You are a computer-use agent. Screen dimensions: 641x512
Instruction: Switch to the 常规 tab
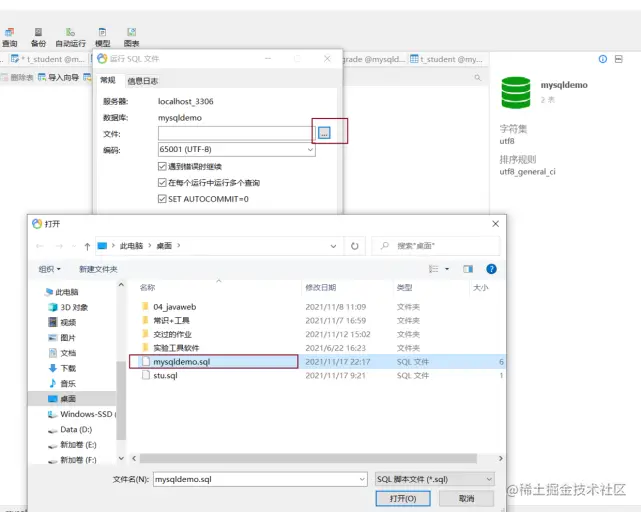point(108,80)
